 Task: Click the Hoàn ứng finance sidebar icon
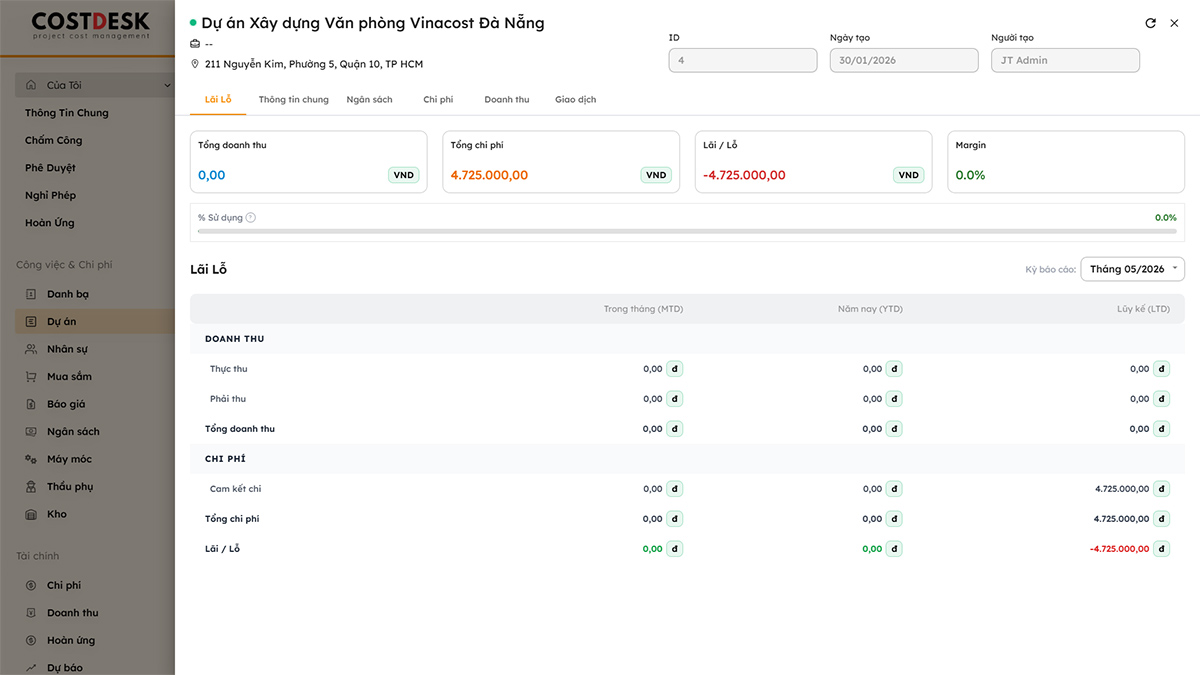31,640
